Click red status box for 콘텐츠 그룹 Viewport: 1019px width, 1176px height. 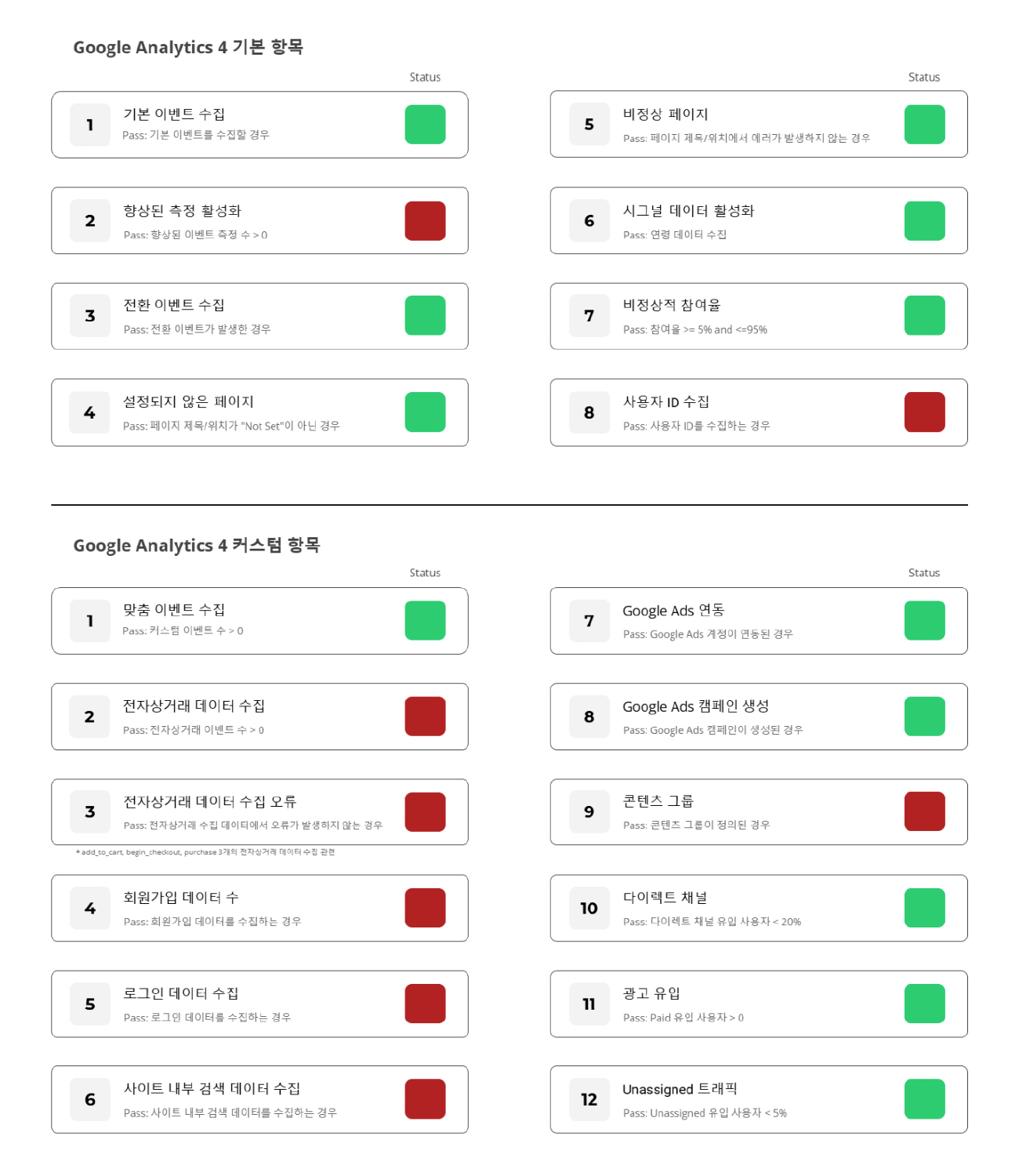coord(924,811)
